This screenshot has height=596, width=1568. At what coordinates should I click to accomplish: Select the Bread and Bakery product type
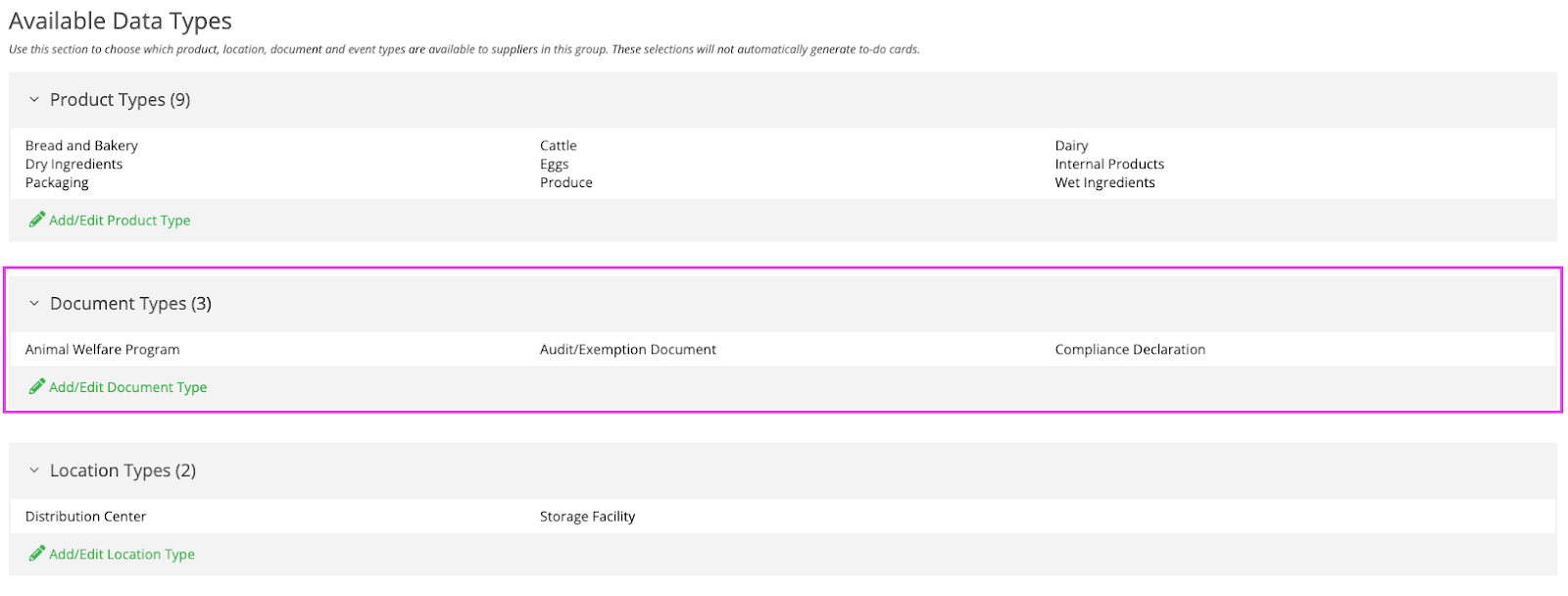click(x=81, y=146)
